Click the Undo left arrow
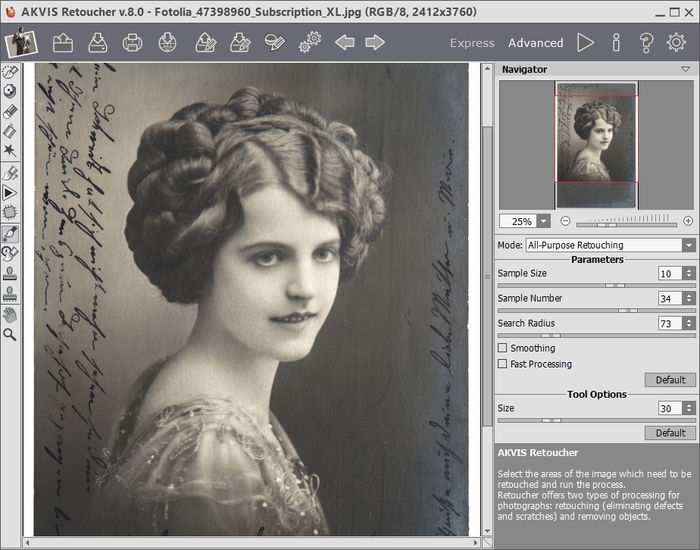This screenshot has height=550, width=700. 344,43
